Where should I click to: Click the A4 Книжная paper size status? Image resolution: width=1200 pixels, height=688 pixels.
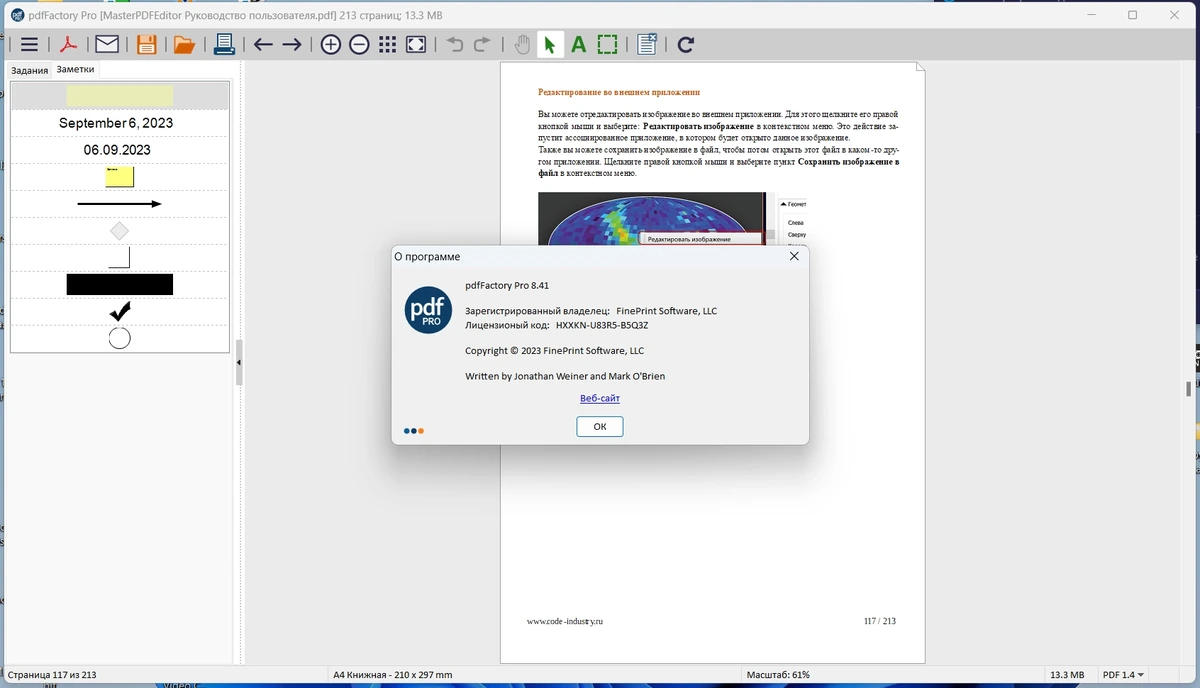(x=393, y=675)
